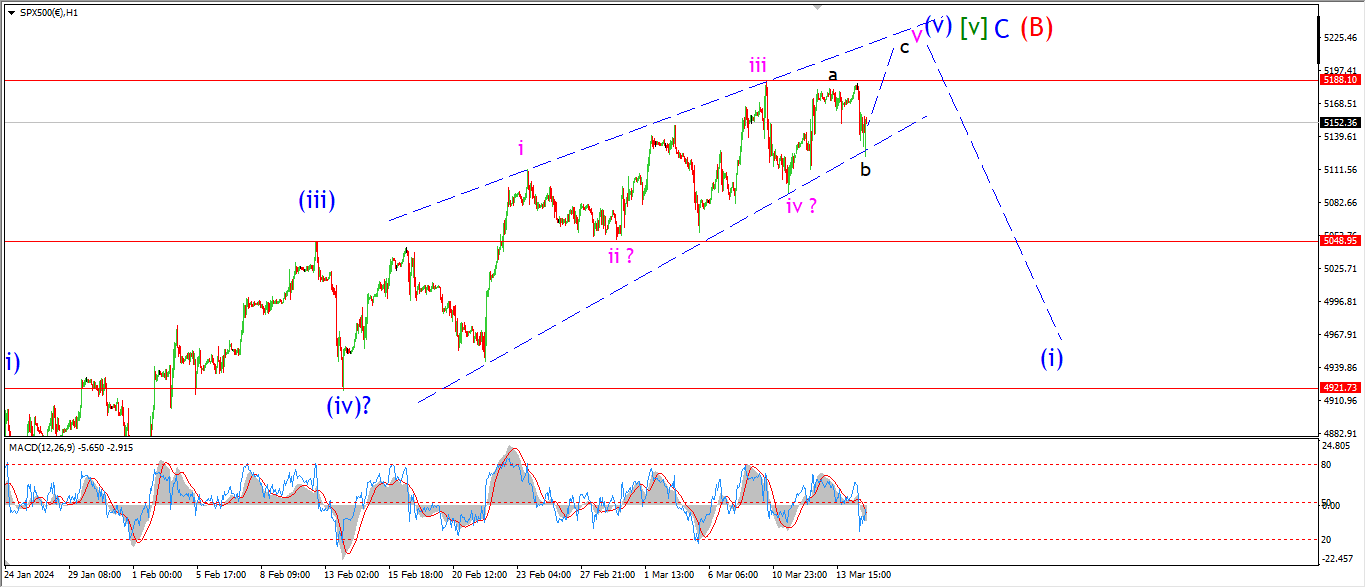Click the magenta 'ii ?' wave label
This screenshot has height=588, width=1366.
(620, 256)
